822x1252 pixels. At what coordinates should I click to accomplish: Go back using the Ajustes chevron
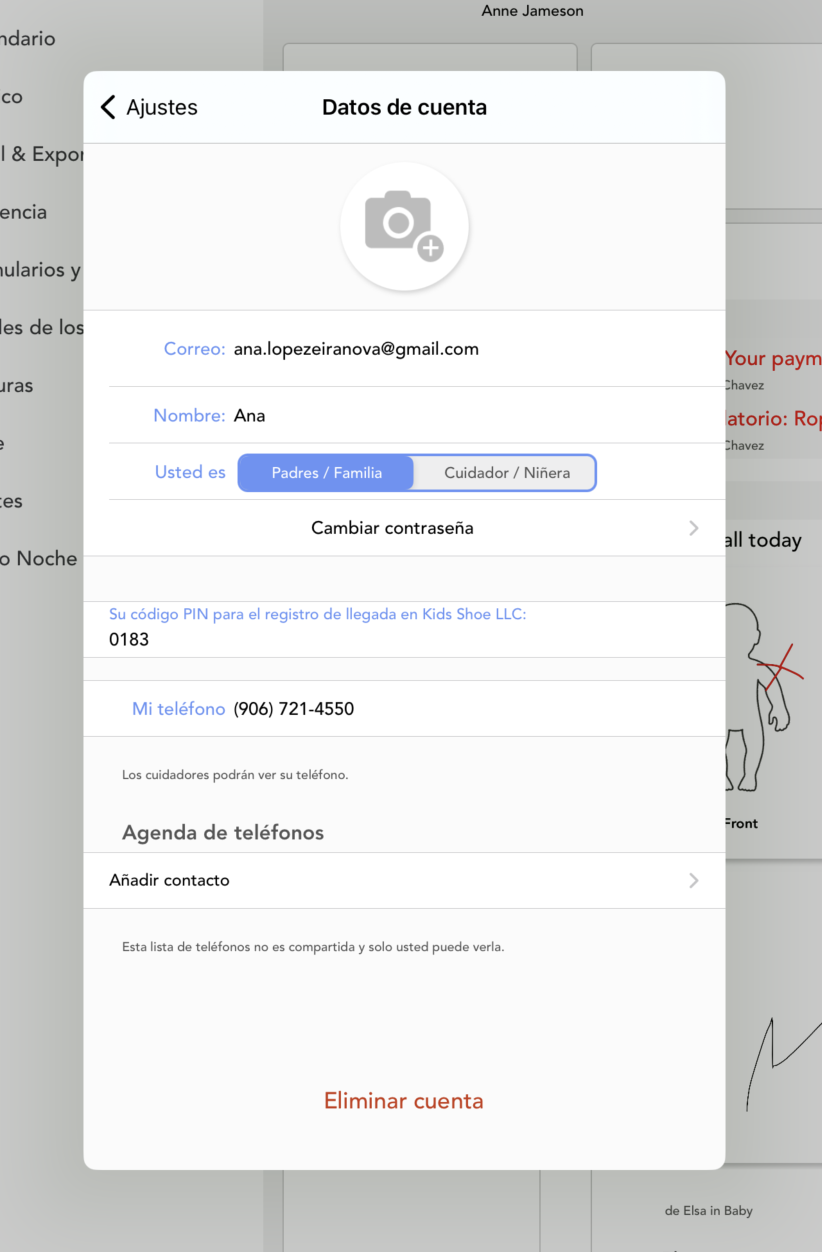click(x=108, y=107)
